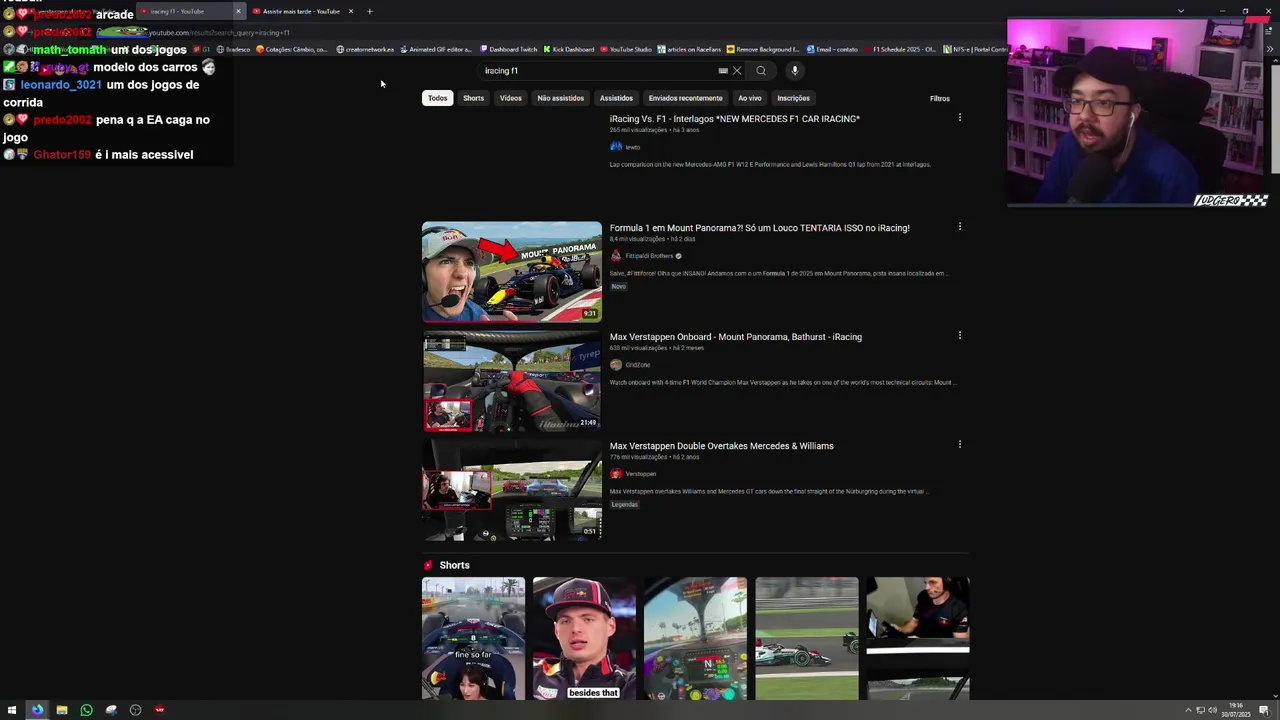Open more options for iRacing Vs. F1 Interlagos video
This screenshot has height=720, width=1280.
tap(960, 118)
